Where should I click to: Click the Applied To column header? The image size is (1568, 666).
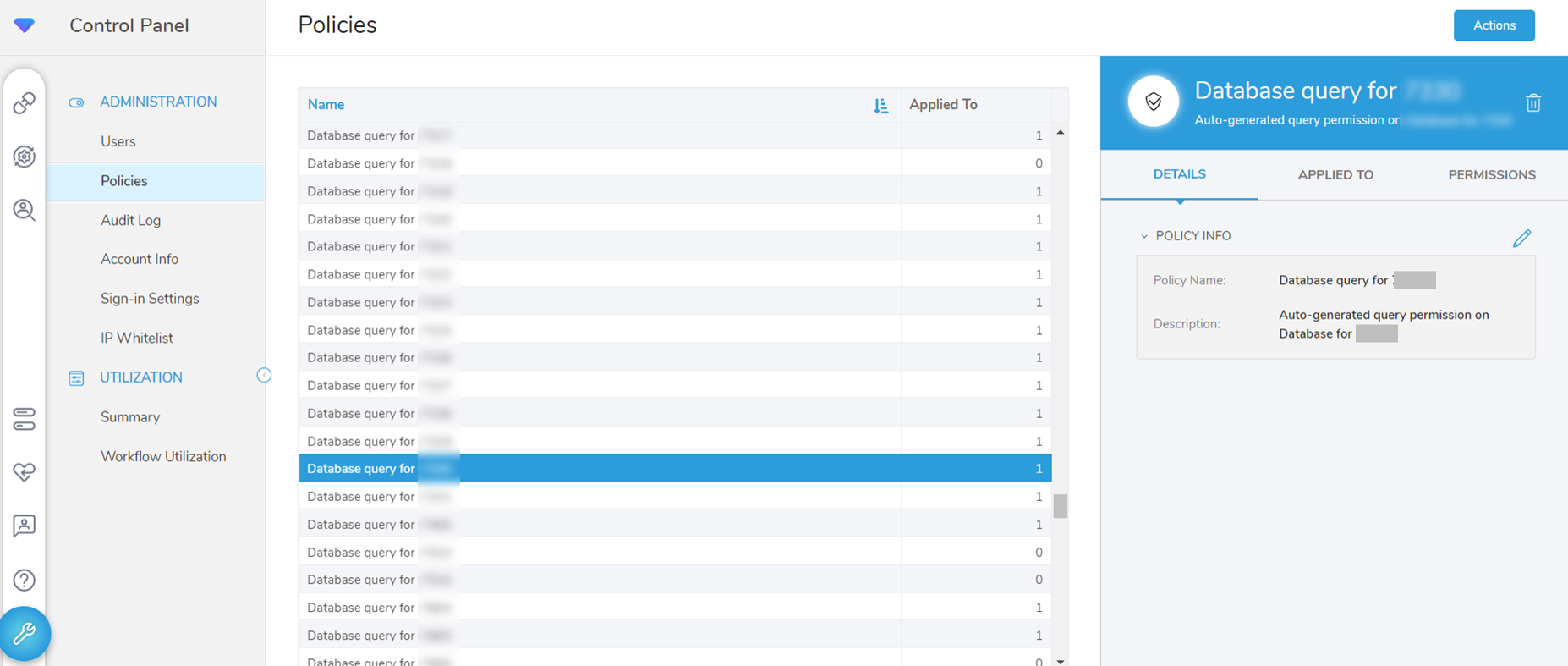coord(943,105)
